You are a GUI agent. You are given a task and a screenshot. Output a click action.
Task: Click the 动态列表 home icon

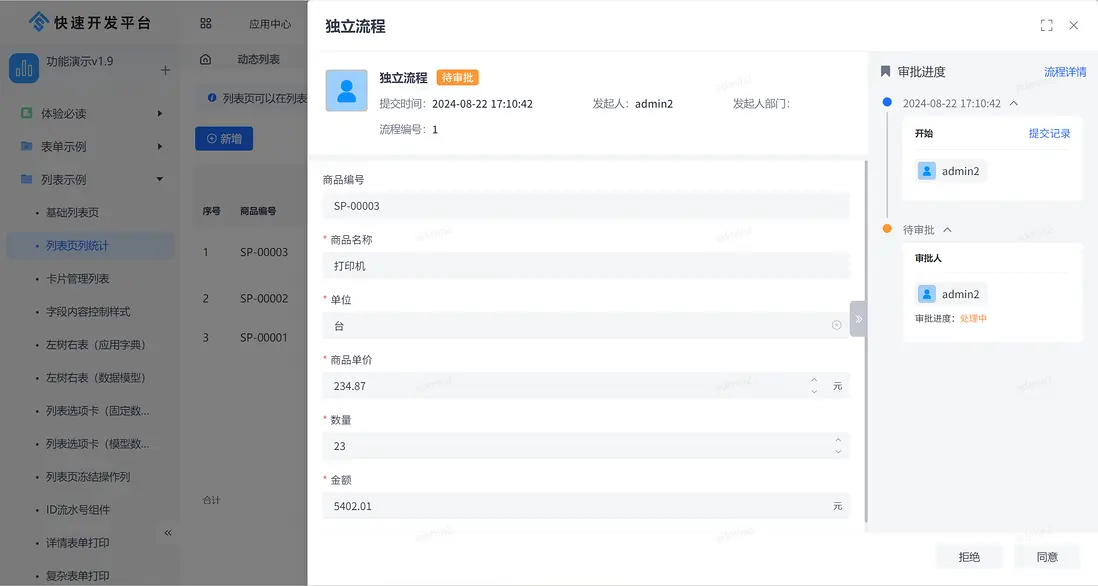coord(206,59)
